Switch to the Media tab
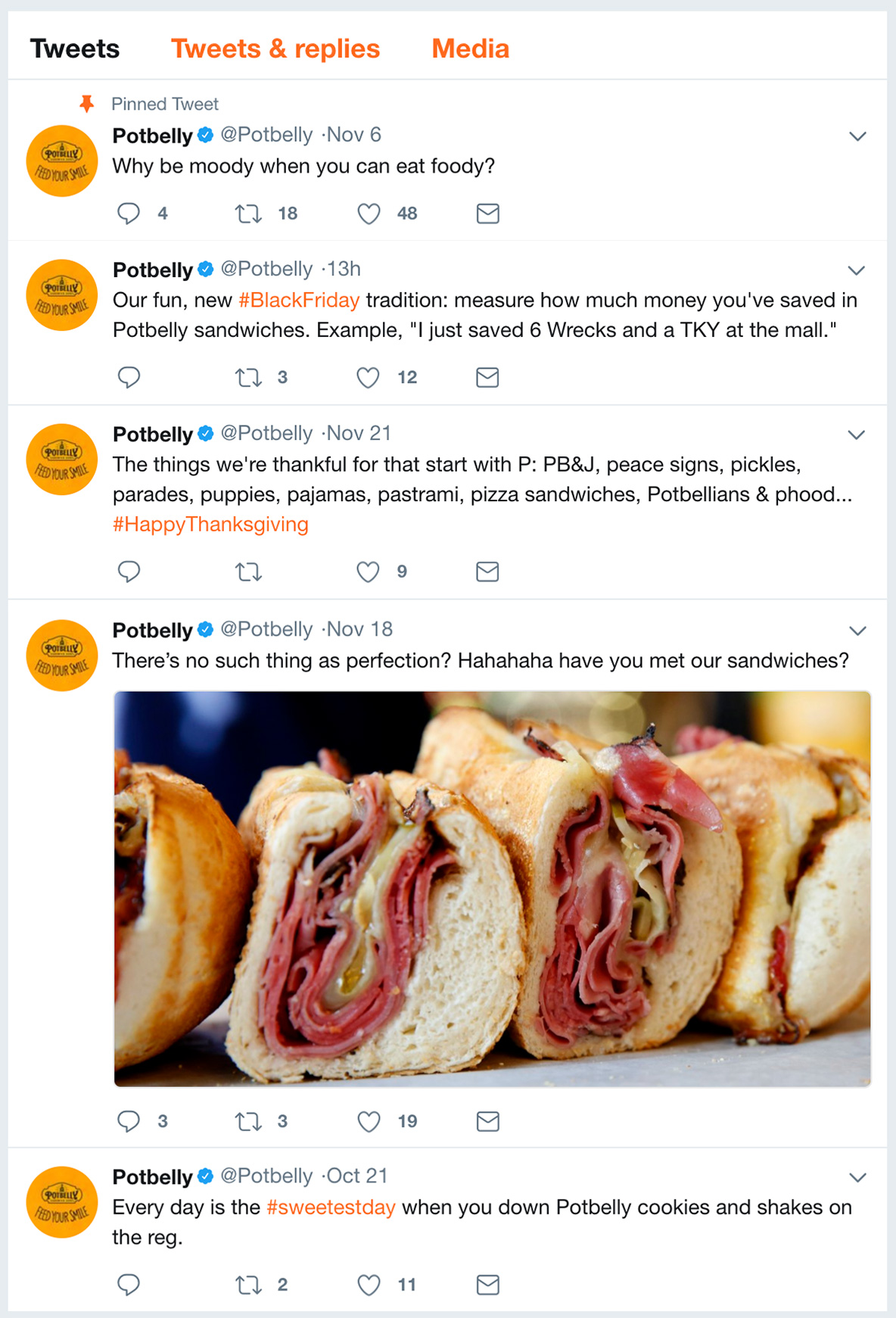 point(469,48)
